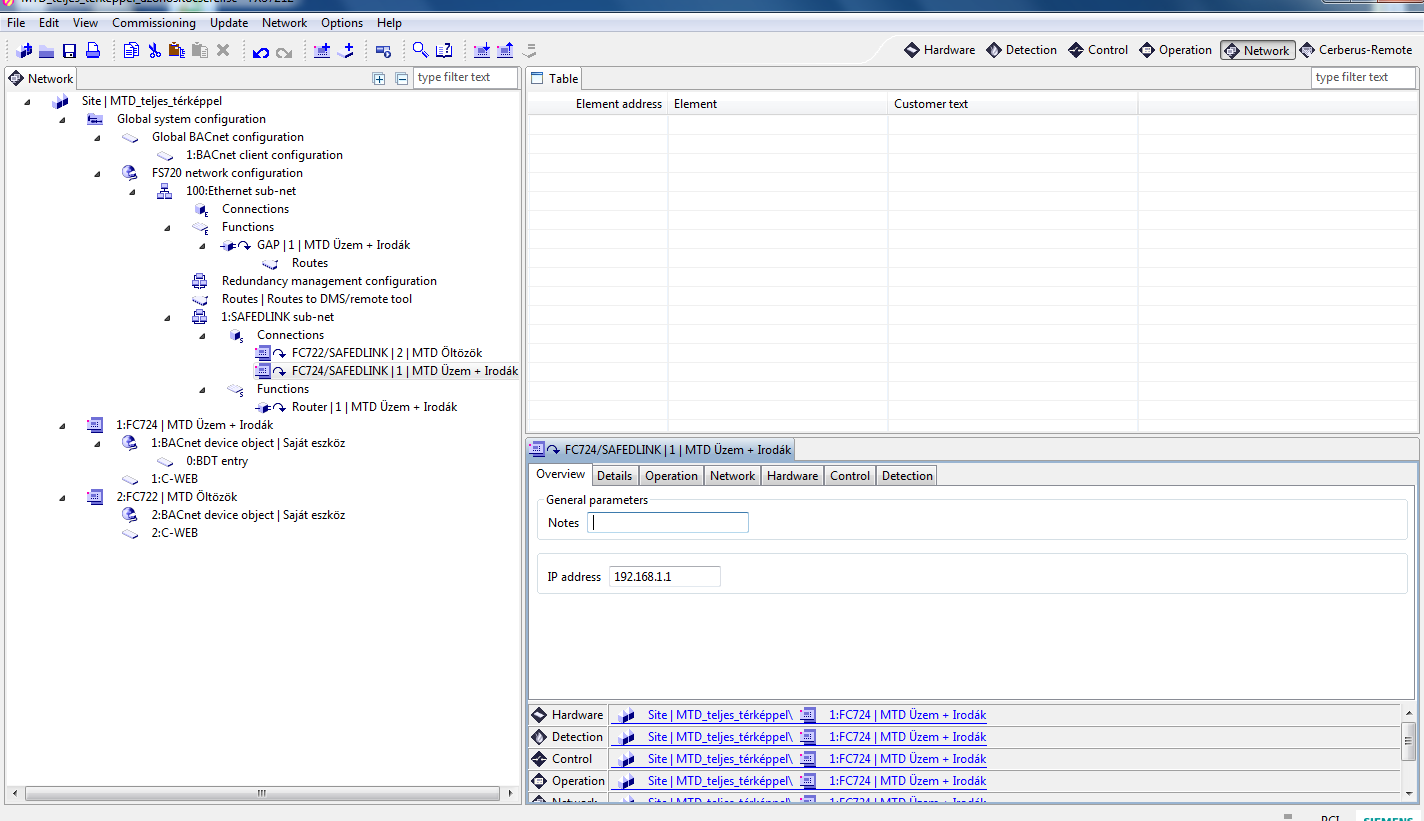Click Expand All icon in Network panel
Image resolution: width=1424 pixels, height=821 pixels.
point(379,78)
